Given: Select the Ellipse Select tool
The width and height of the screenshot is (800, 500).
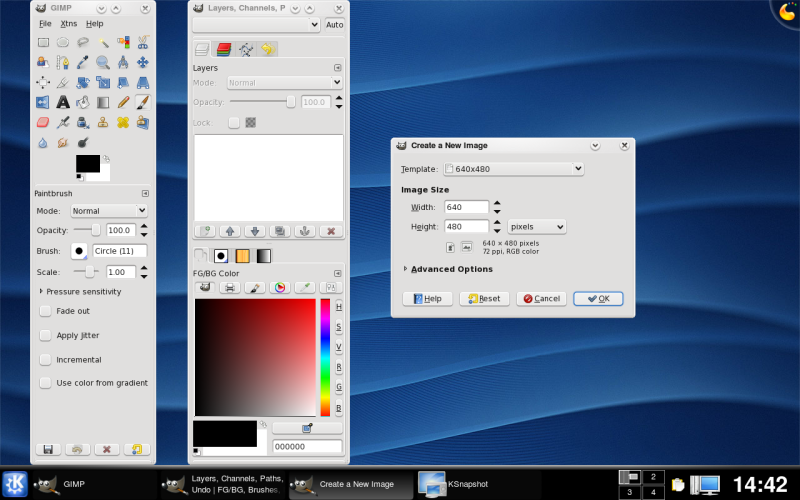Looking at the screenshot, I should (x=63, y=42).
